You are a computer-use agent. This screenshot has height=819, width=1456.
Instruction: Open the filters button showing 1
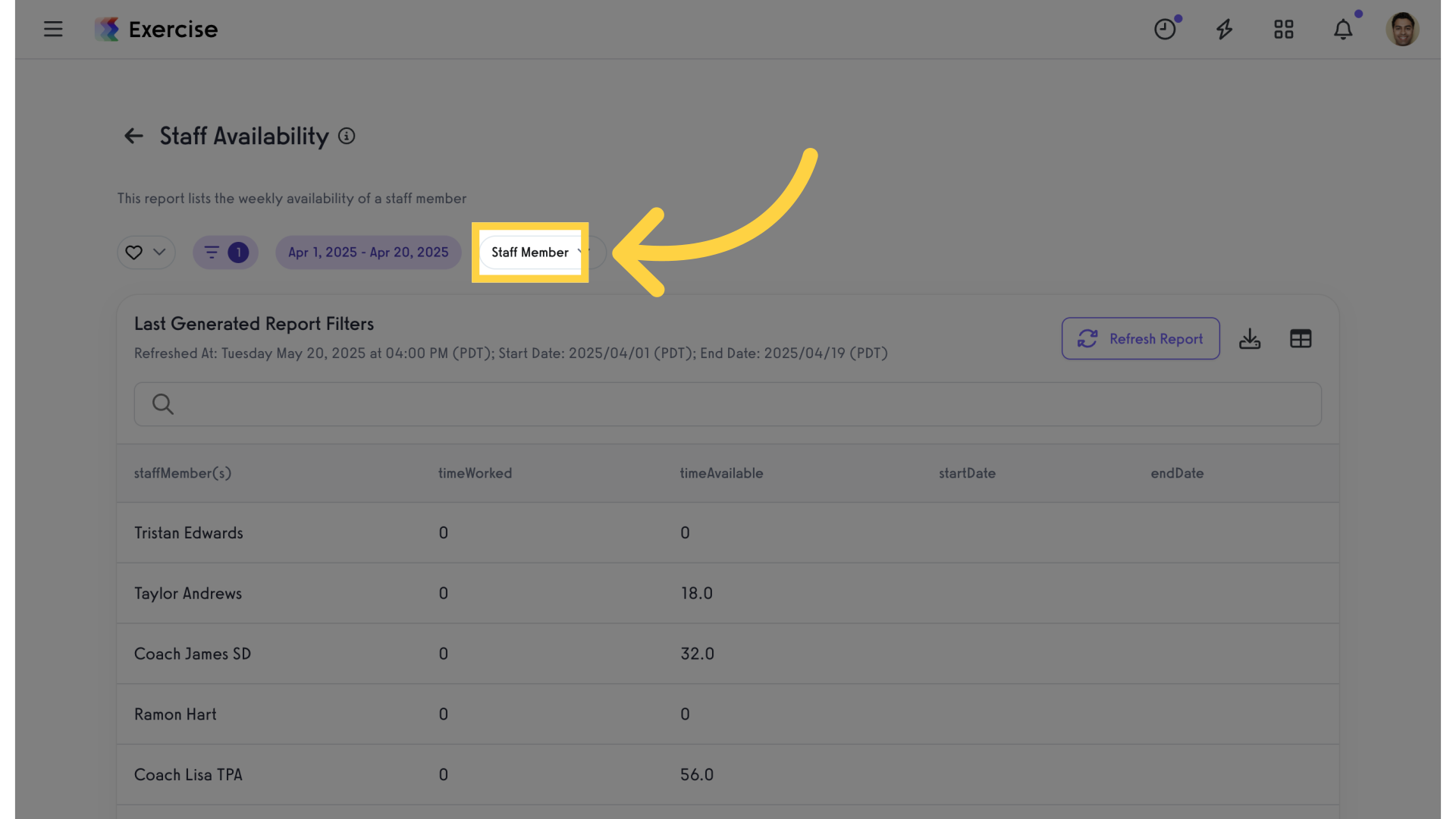pos(225,253)
